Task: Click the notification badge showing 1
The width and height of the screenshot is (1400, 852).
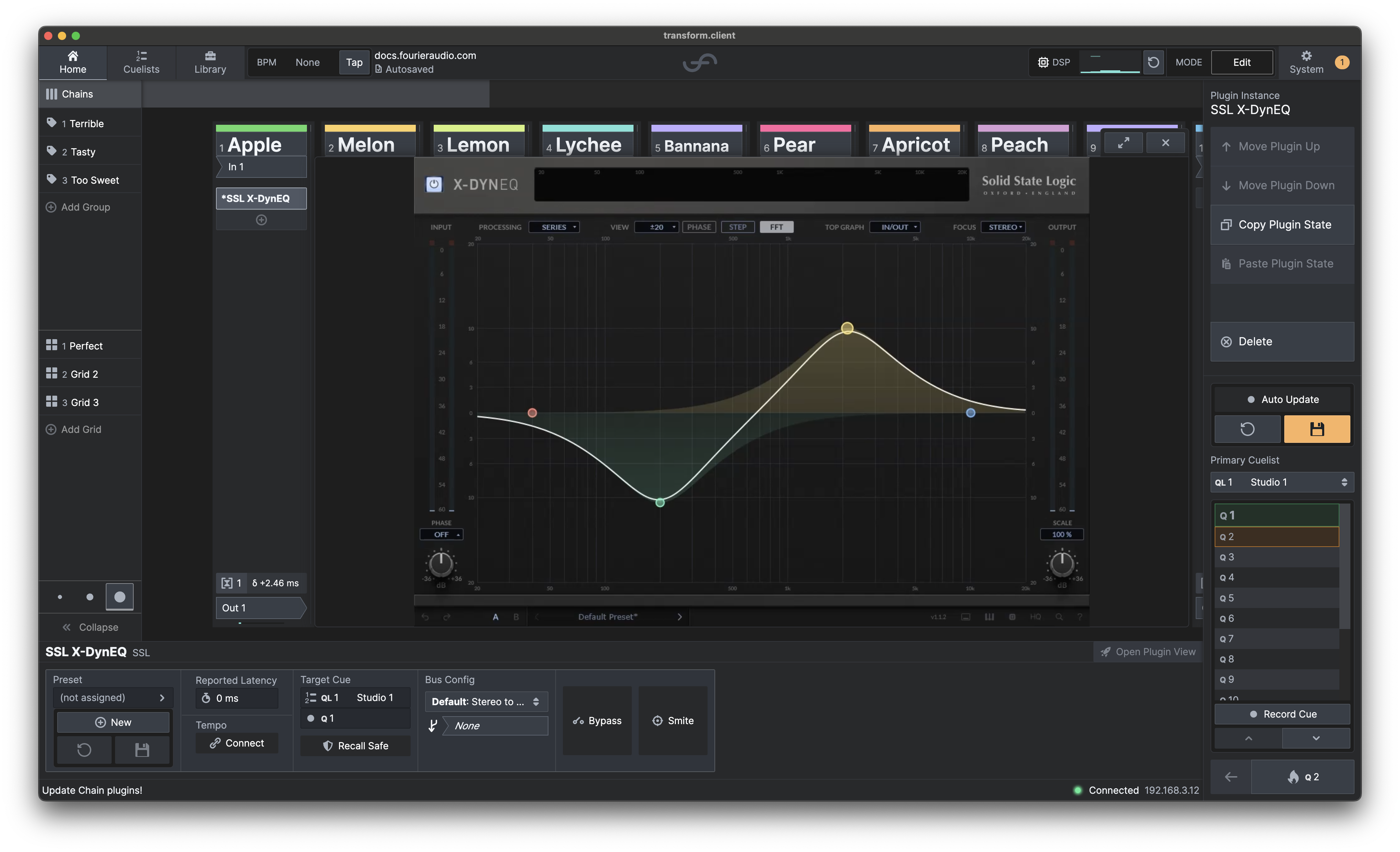Action: click(x=1341, y=62)
